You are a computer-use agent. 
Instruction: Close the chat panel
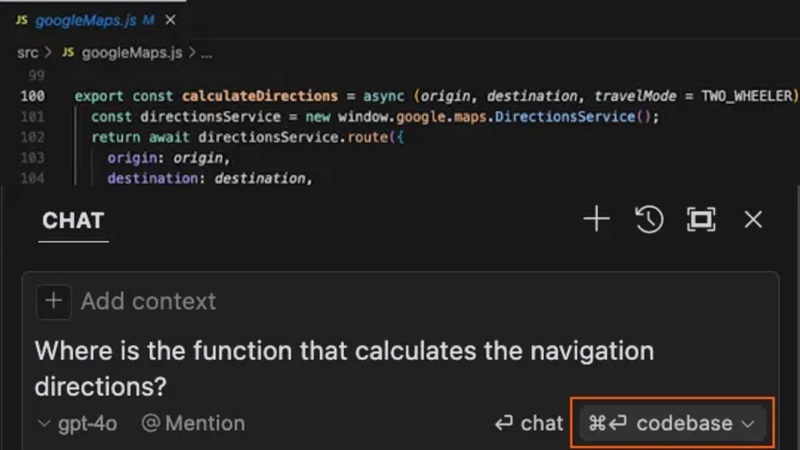point(753,220)
